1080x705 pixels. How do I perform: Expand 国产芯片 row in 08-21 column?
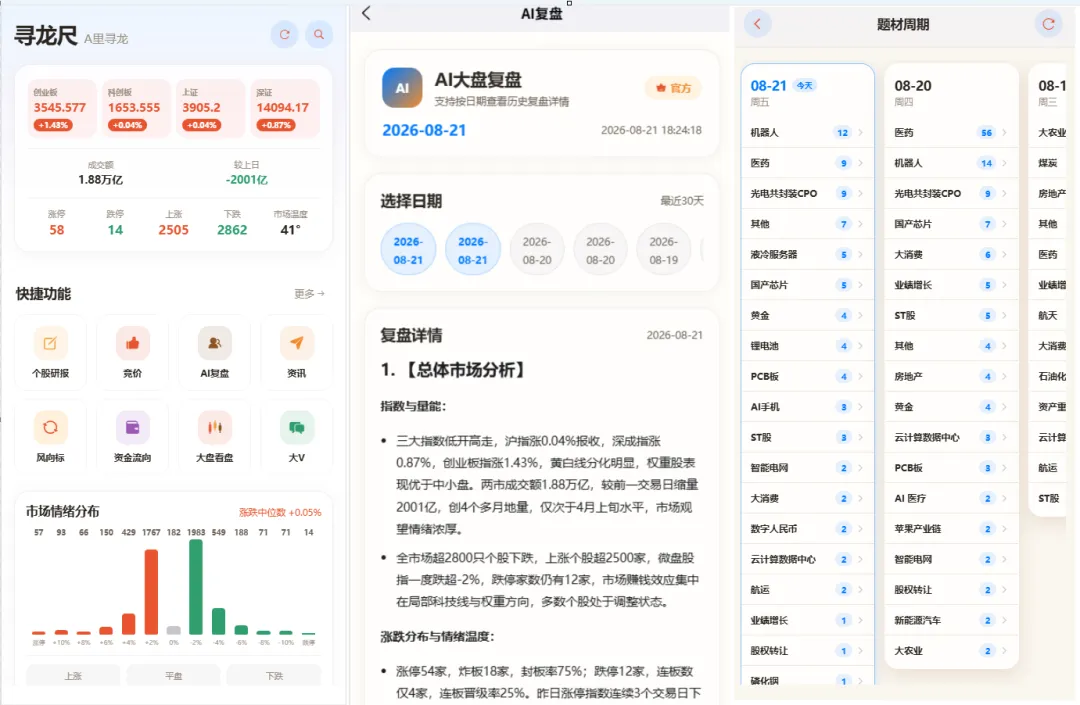pos(807,285)
